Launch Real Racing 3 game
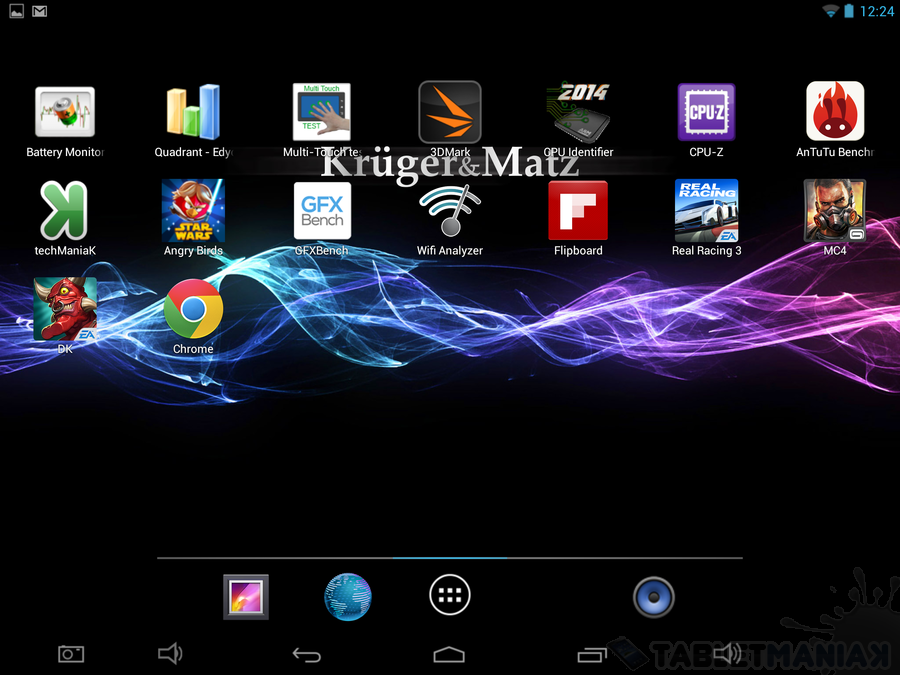Screen dimensions: 900x675 [707, 211]
